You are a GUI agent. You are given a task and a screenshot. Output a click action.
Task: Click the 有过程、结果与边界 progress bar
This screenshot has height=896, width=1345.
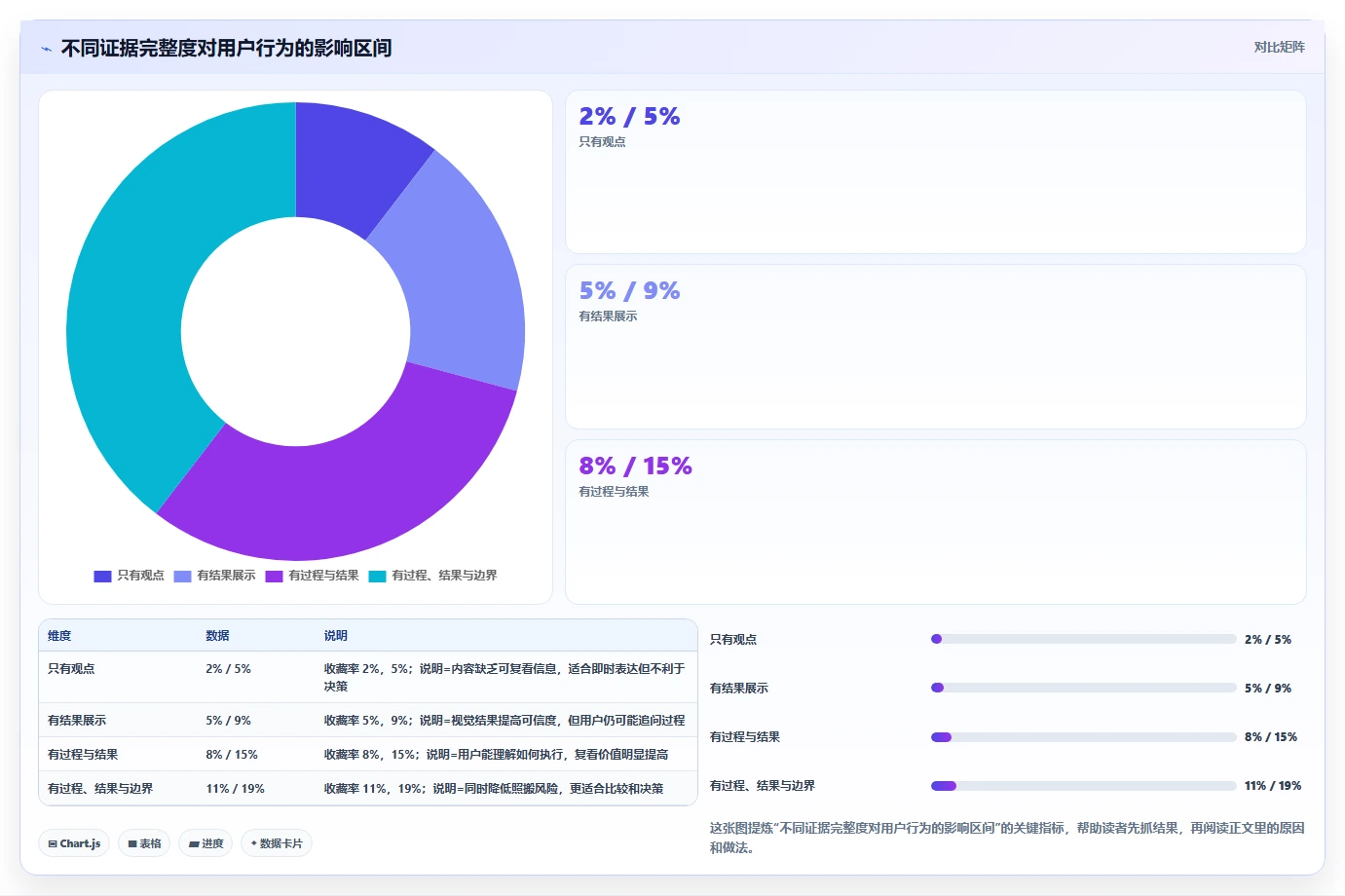(x=1084, y=785)
